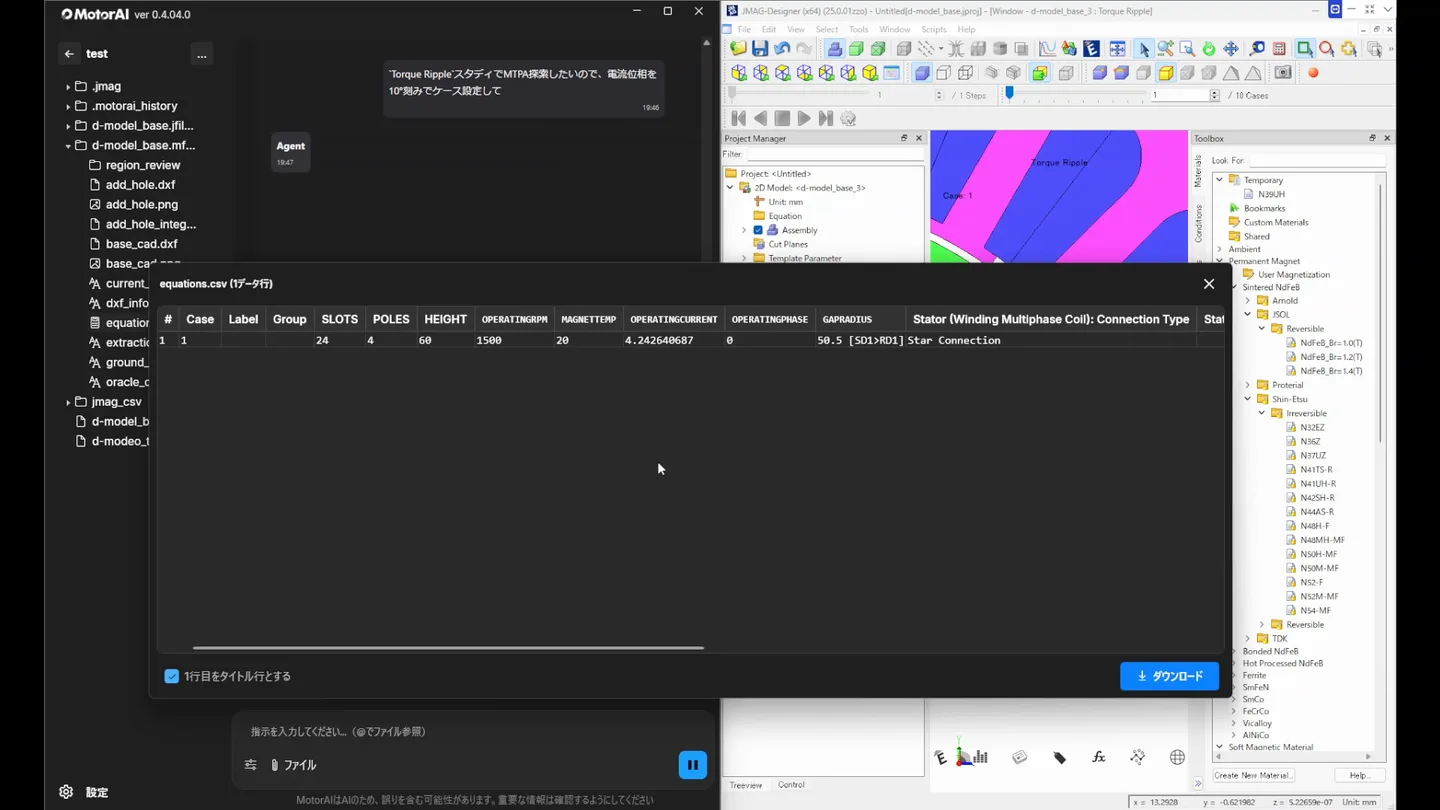
Task: Click the first yellow cube view icon
Action: [739, 73]
